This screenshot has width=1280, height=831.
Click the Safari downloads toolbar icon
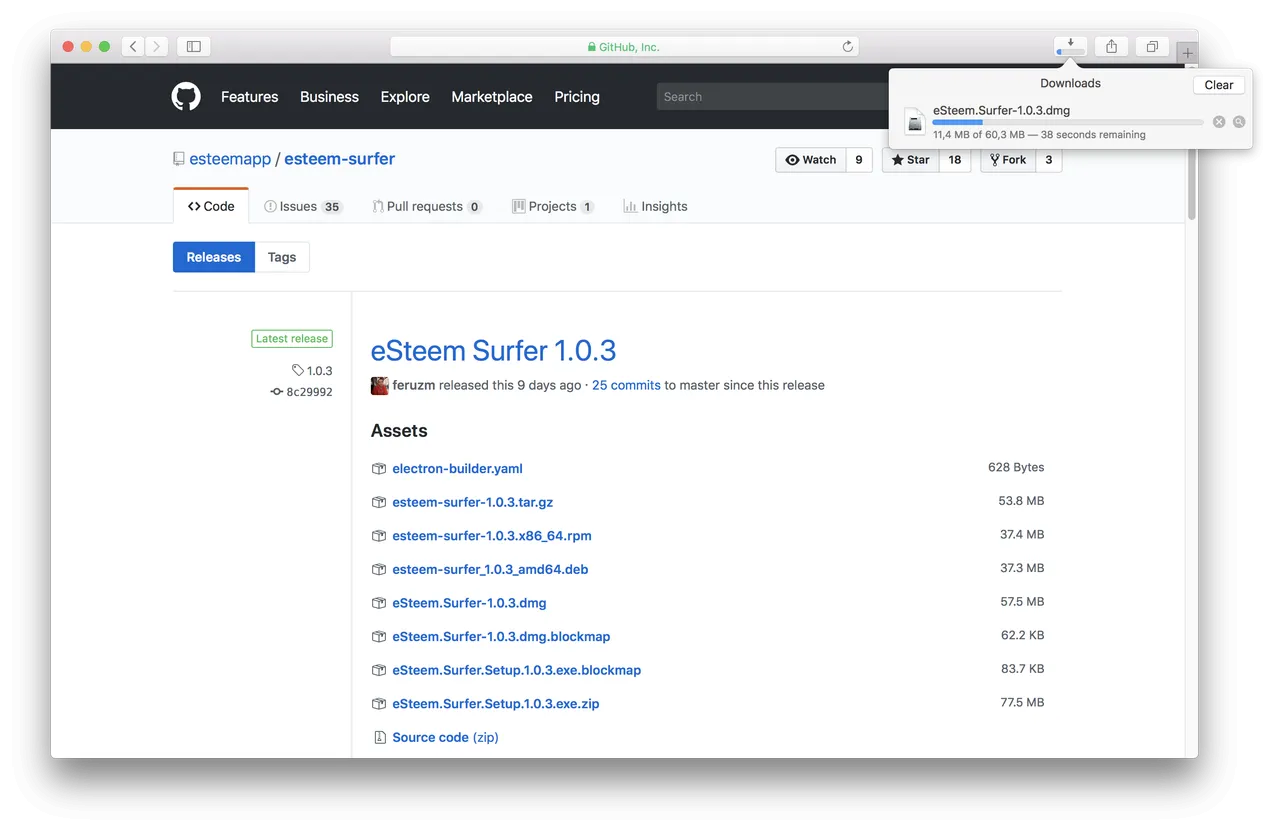pos(1070,46)
